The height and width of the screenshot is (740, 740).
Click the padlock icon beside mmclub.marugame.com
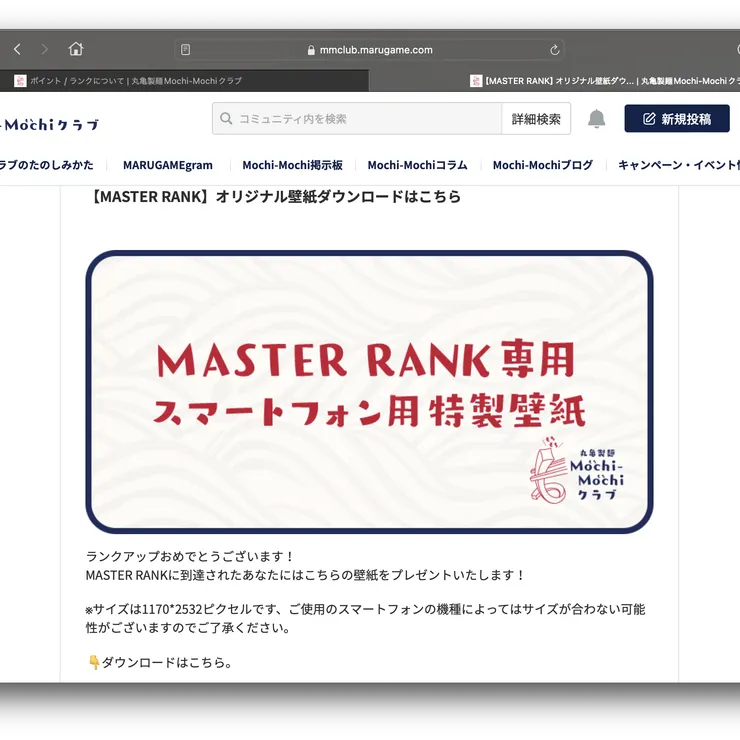pyautogui.click(x=311, y=50)
